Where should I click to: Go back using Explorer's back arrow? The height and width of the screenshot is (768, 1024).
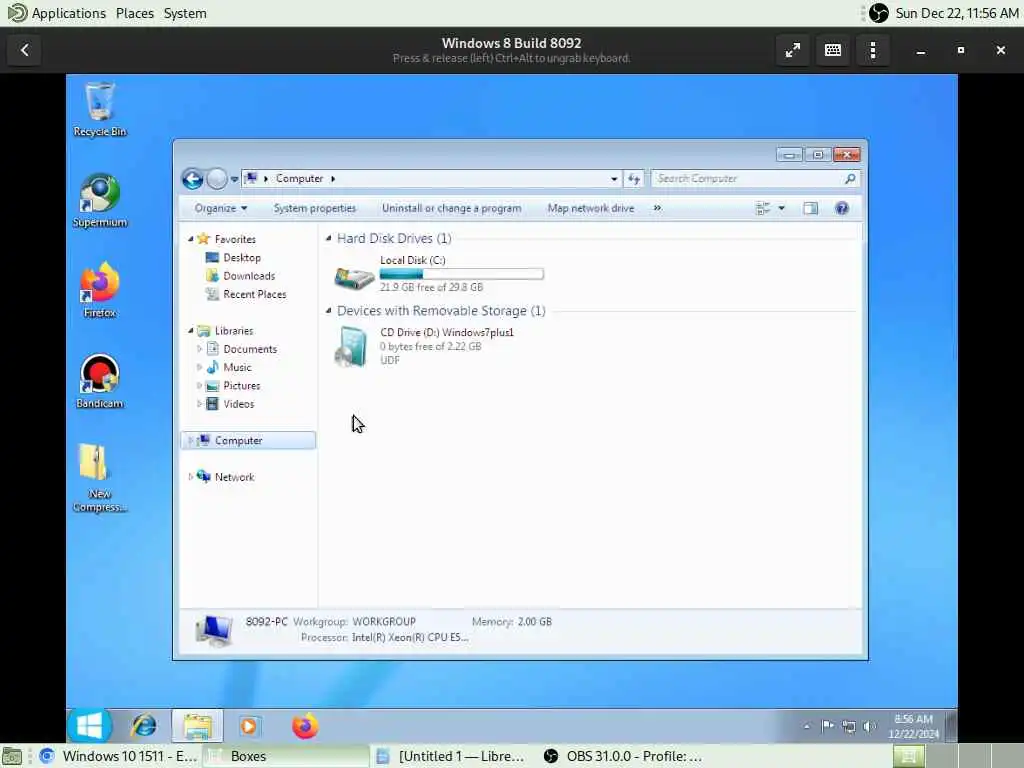[193, 178]
